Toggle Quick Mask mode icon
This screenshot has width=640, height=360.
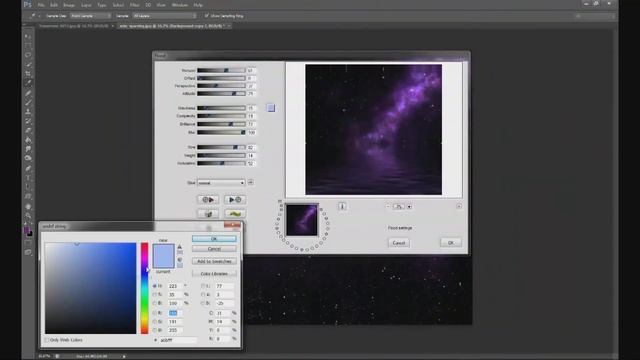[x=28, y=244]
